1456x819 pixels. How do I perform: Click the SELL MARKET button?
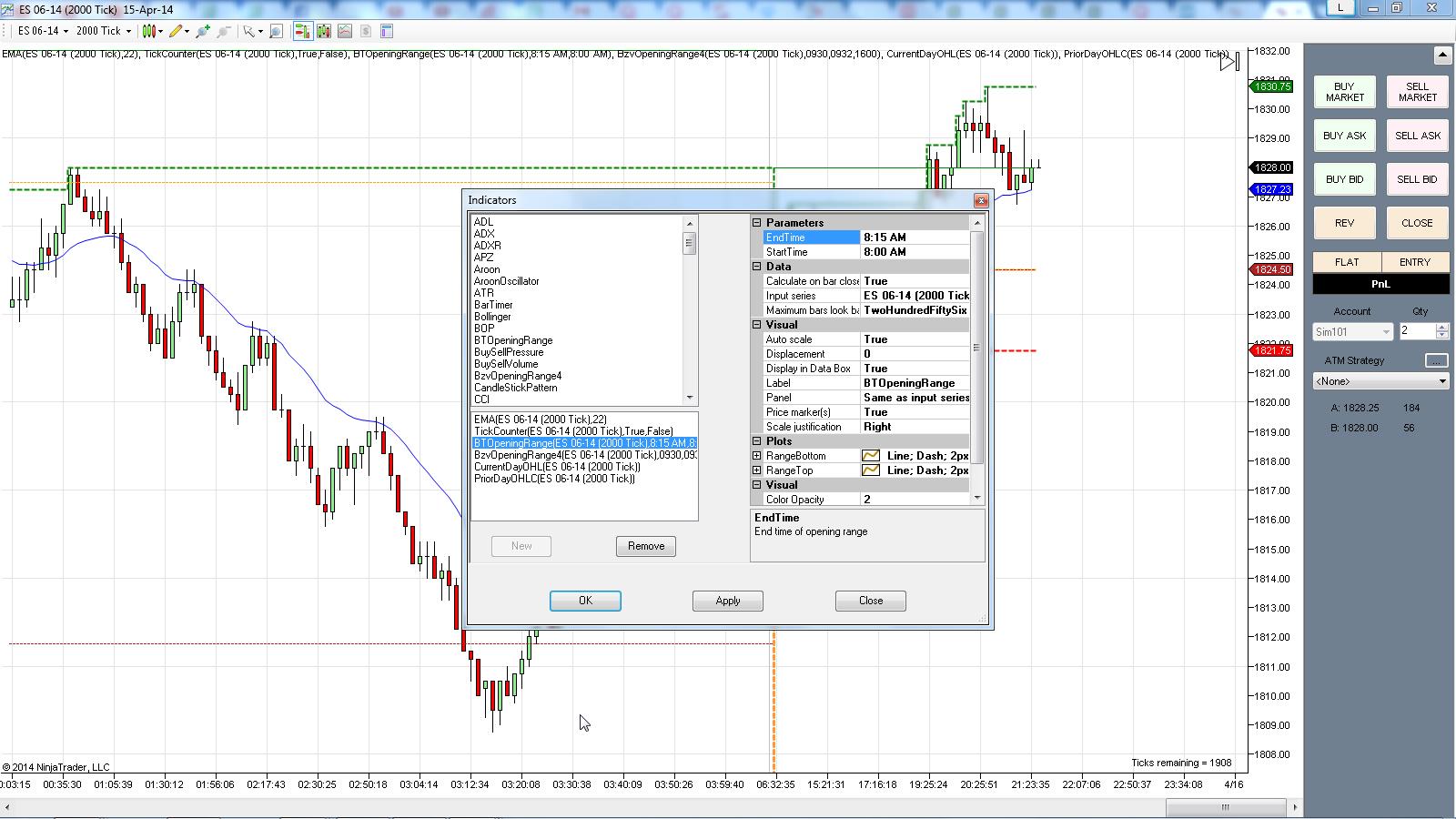click(1417, 92)
